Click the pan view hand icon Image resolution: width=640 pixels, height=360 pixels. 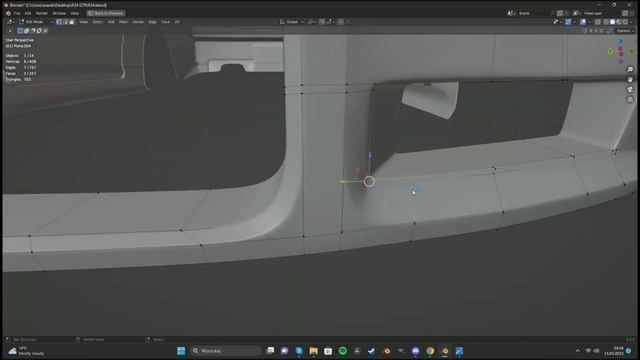[x=630, y=79]
